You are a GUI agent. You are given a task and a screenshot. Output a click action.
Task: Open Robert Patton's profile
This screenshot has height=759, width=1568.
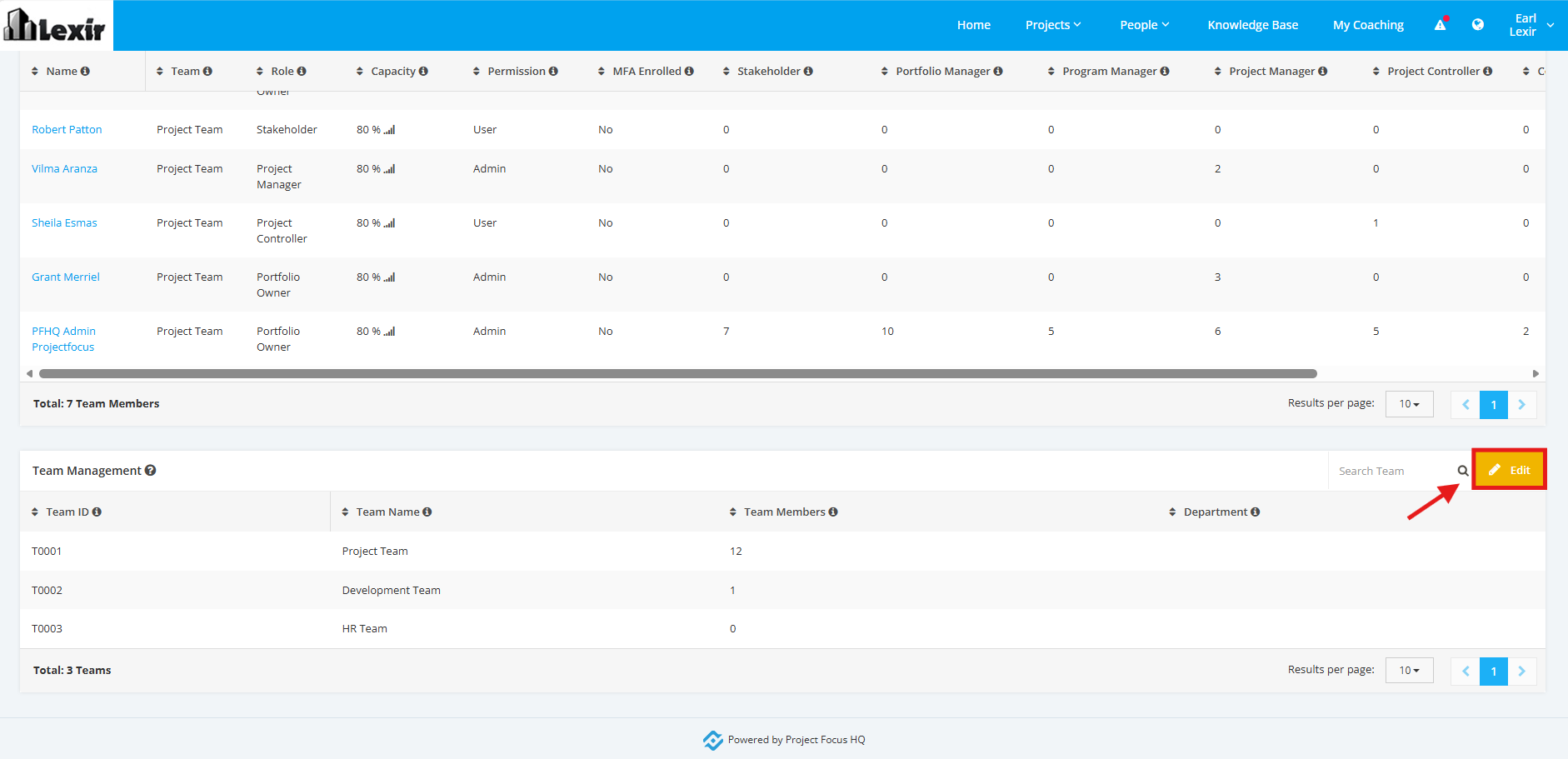(x=67, y=130)
